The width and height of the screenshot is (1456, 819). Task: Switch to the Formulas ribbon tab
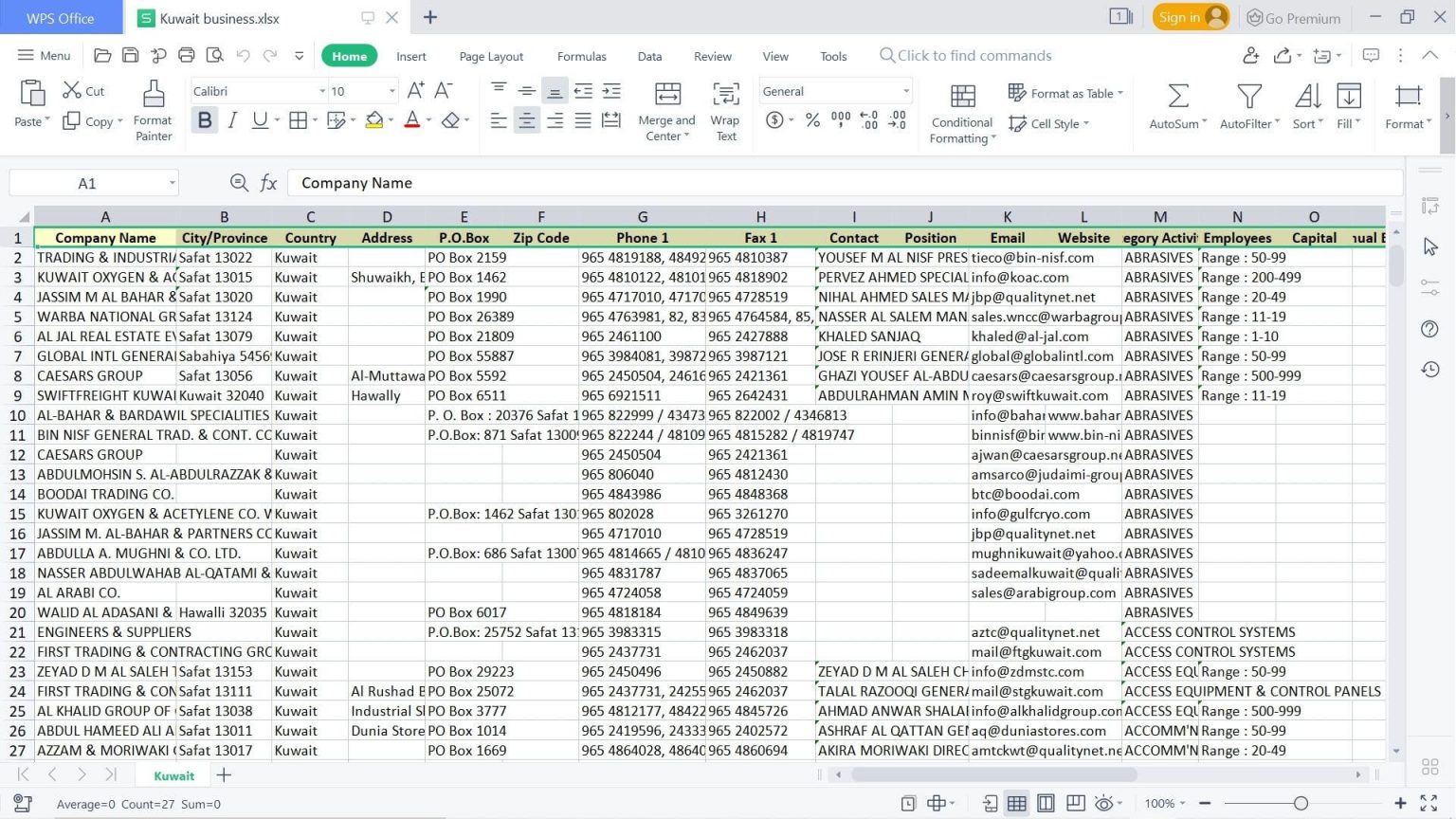tap(581, 56)
